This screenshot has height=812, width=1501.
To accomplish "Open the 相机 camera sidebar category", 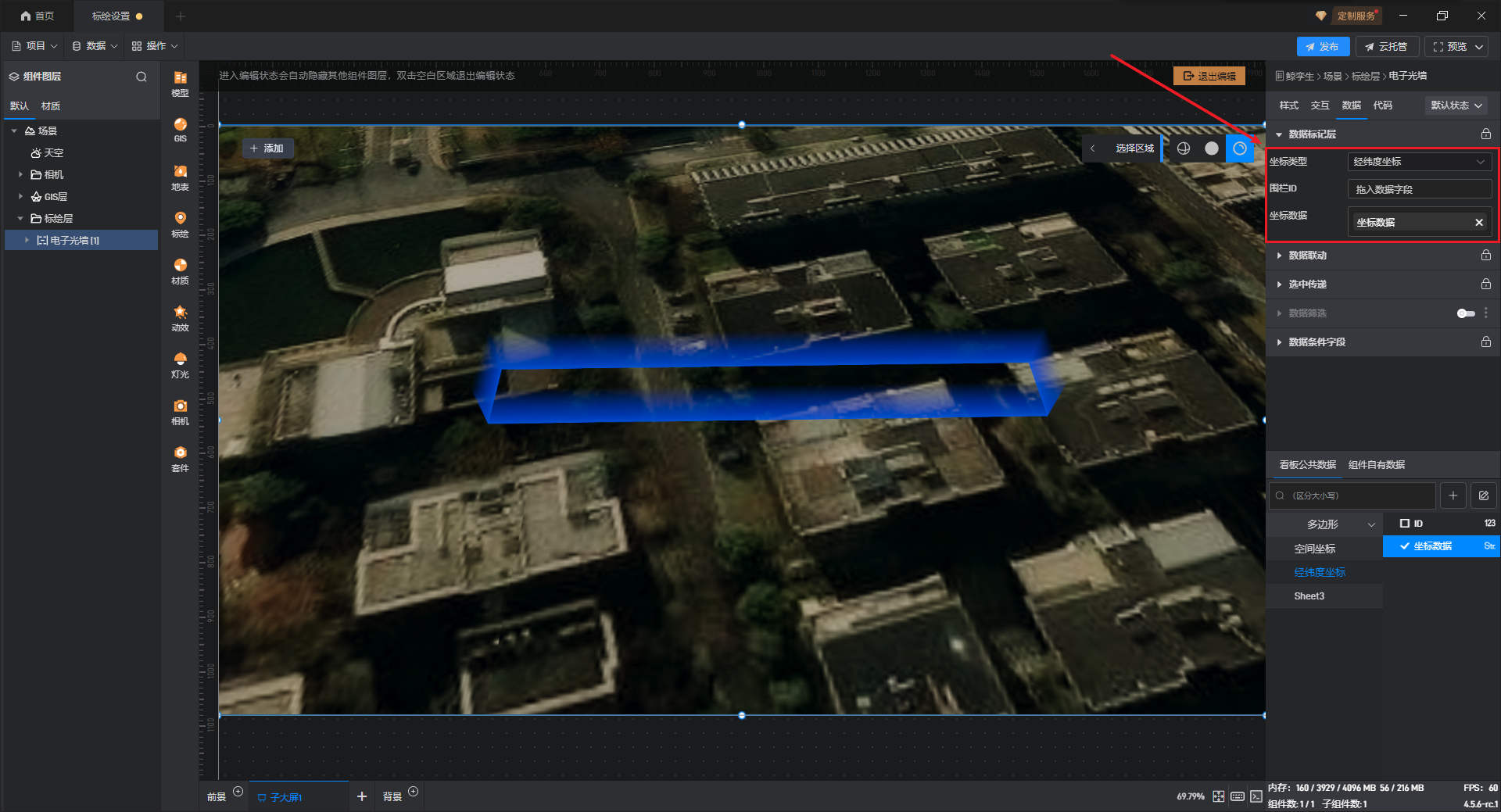I will 180,412.
